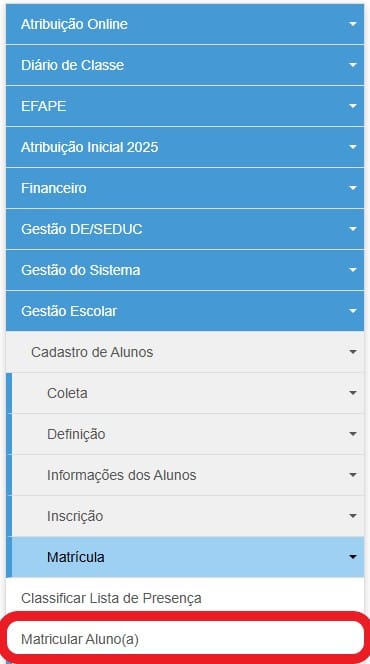Expand the Gestão DE/SEDUC menu
Screen dimensions: 370x664
pyautogui.click(x=185, y=229)
